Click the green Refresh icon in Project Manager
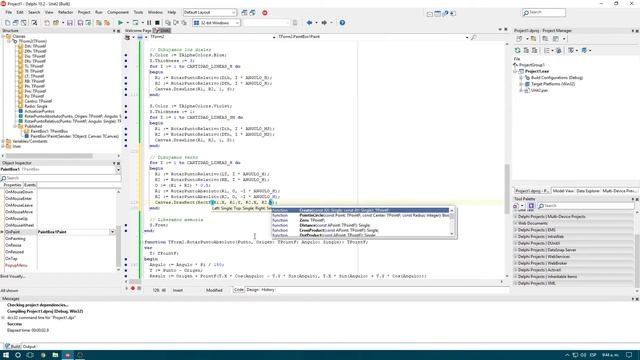This screenshot has height=360, width=640. pos(518,50)
